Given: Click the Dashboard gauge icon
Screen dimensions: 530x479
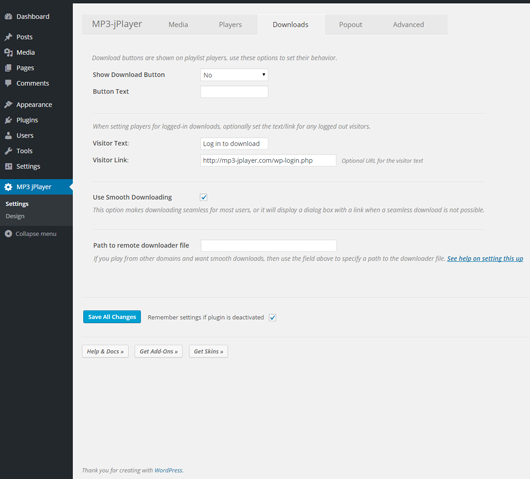Looking at the screenshot, I should [8, 17].
